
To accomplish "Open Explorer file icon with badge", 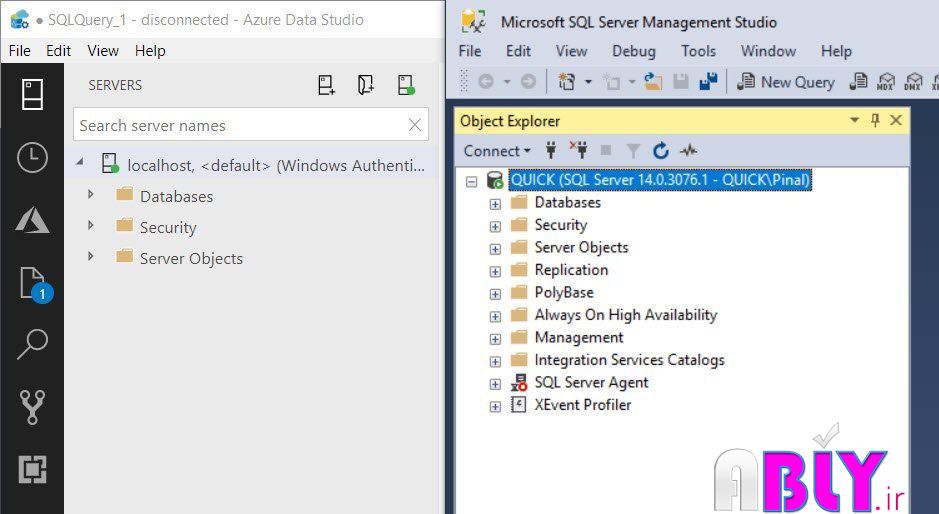I will pyautogui.click(x=35, y=284).
